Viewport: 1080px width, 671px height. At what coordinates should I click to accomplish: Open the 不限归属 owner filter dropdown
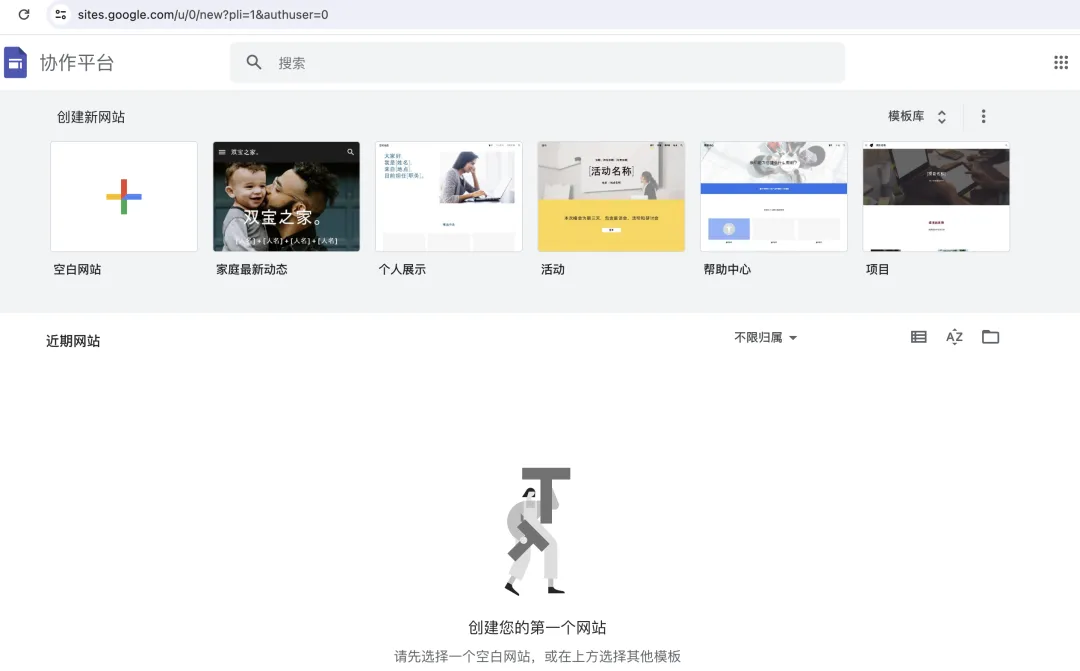click(x=765, y=338)
